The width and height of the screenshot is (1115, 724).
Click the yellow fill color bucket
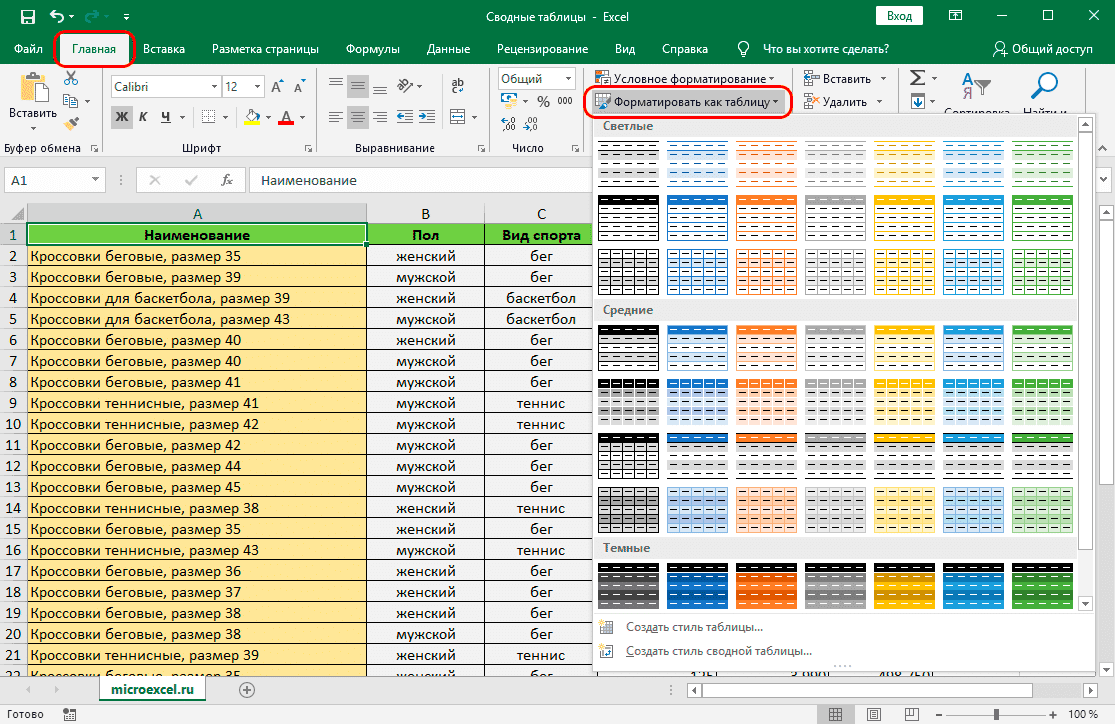coord(252,117)
